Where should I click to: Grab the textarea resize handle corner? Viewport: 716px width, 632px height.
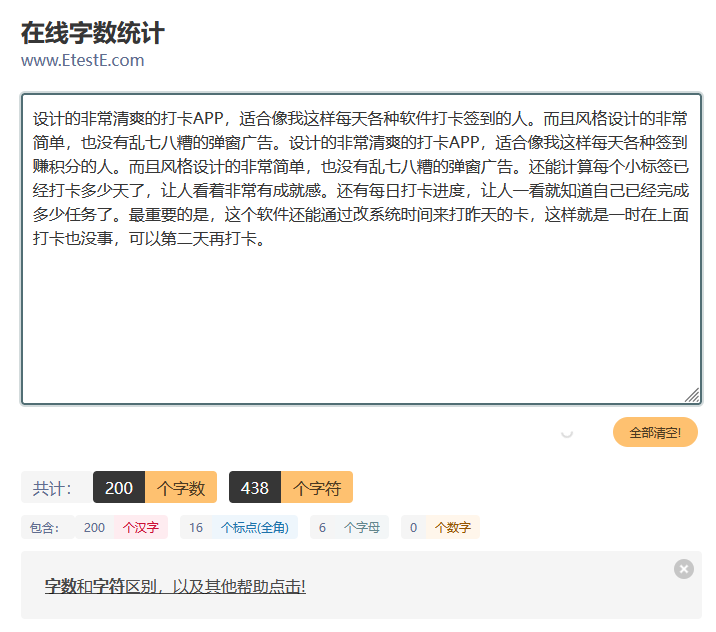[692, 395]
